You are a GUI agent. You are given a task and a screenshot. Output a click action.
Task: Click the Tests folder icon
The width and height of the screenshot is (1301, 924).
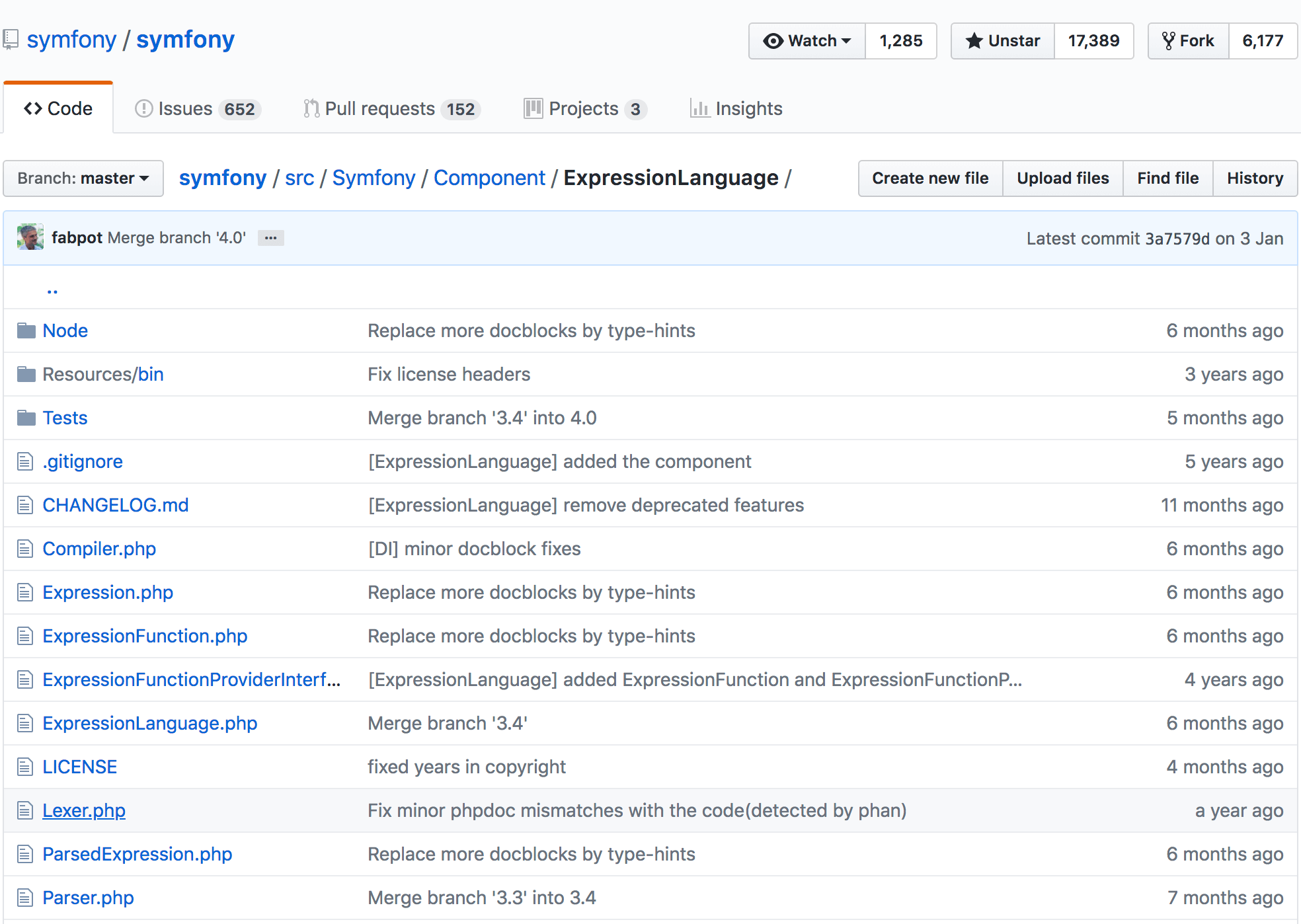(26, 418)
